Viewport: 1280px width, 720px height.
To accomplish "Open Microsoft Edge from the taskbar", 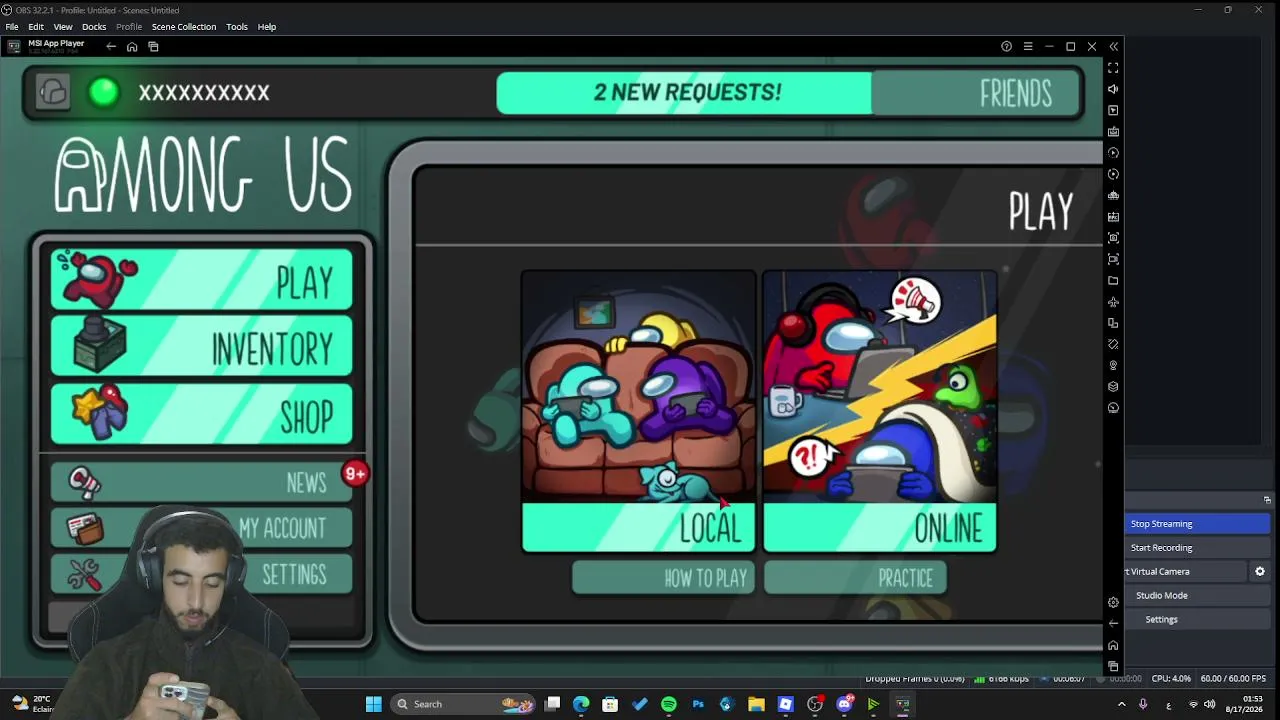I will tap(581, 704).
